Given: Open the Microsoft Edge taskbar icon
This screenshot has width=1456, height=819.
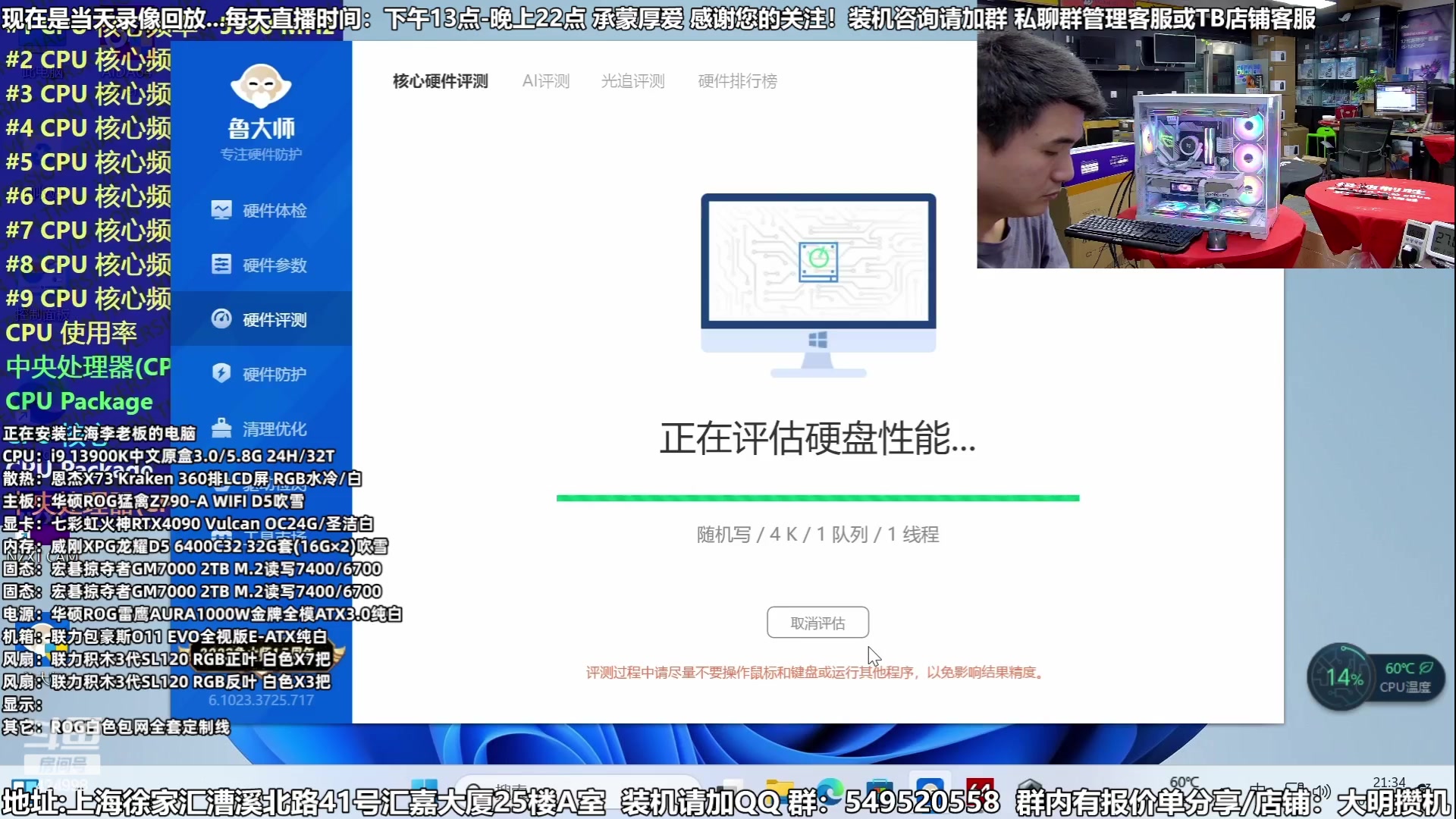Looking at the screenshot, I should [829, 790].
